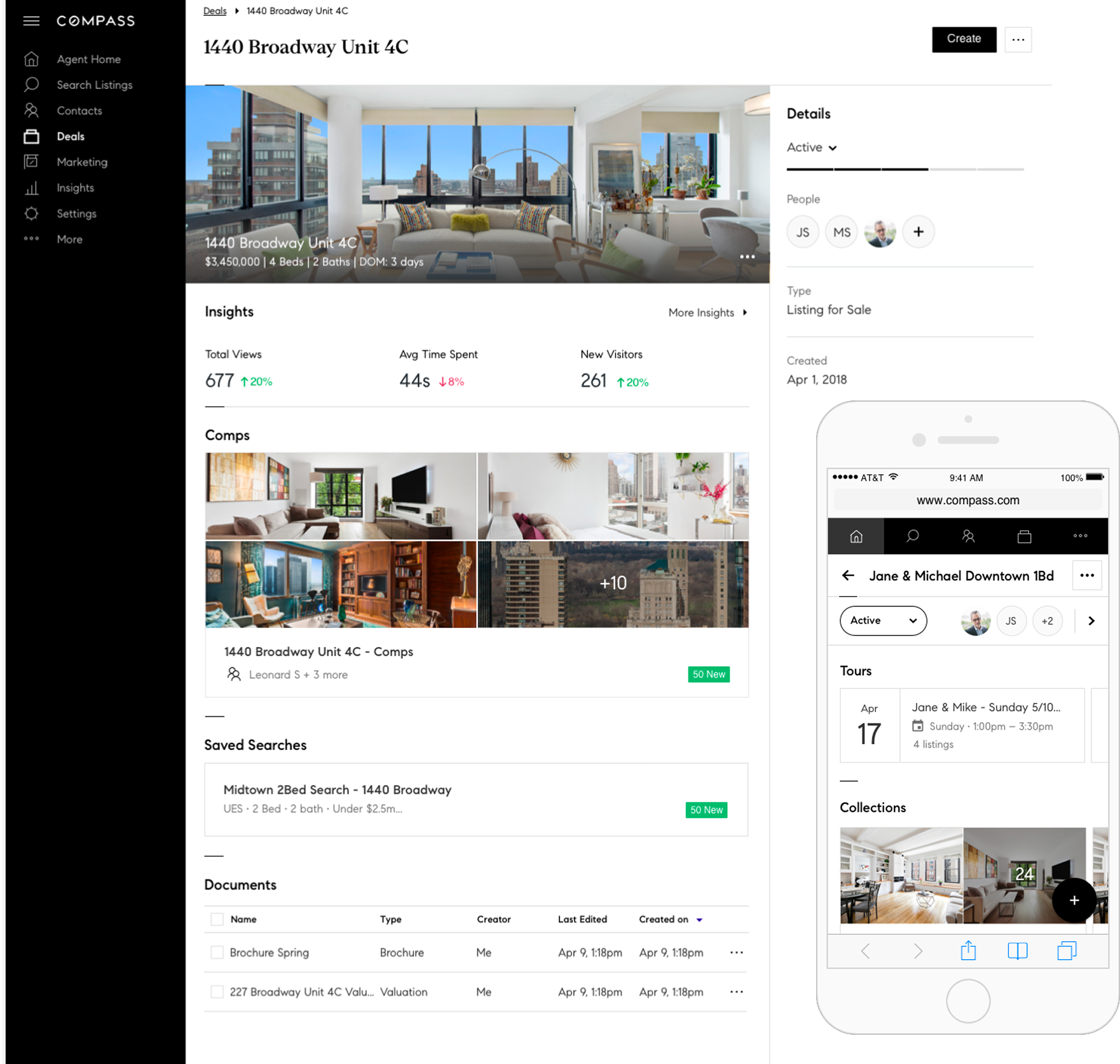Viewport: 1120px width, 1064px height.
Task: Tap the deals briefcase icon in phone nav
Action: pos(1024,536)
